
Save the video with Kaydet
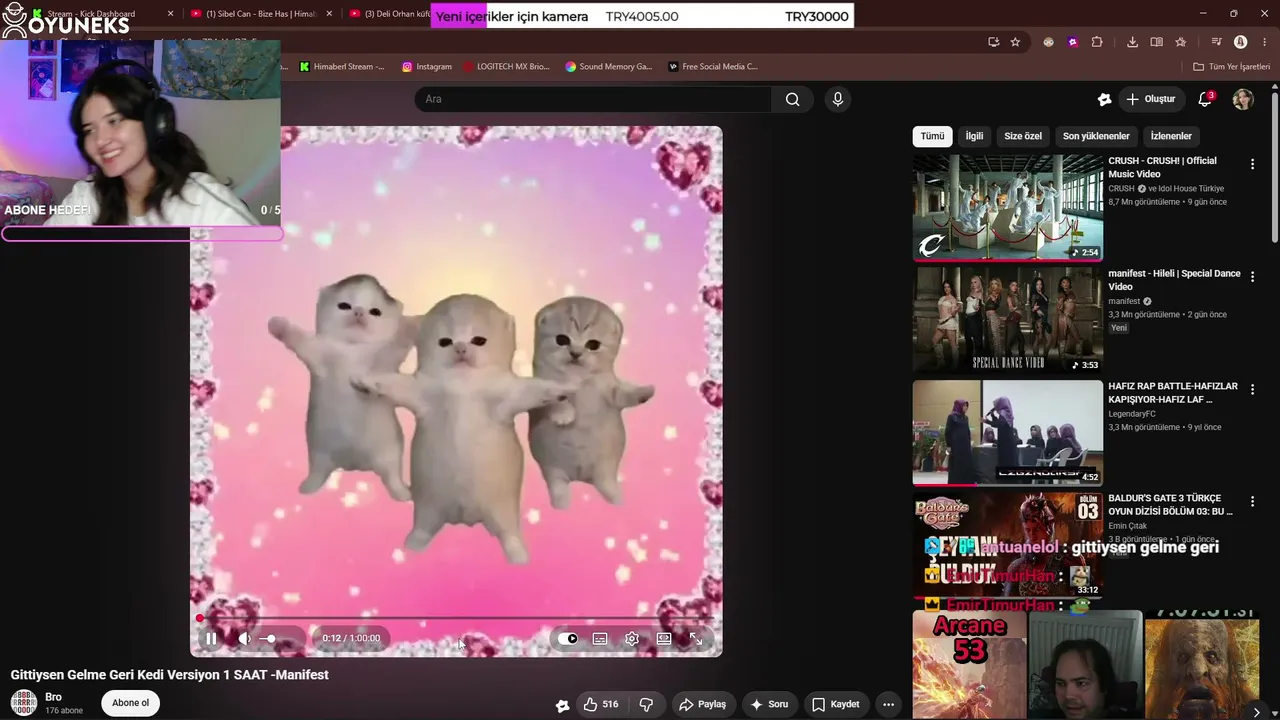(x=836, y=704)
